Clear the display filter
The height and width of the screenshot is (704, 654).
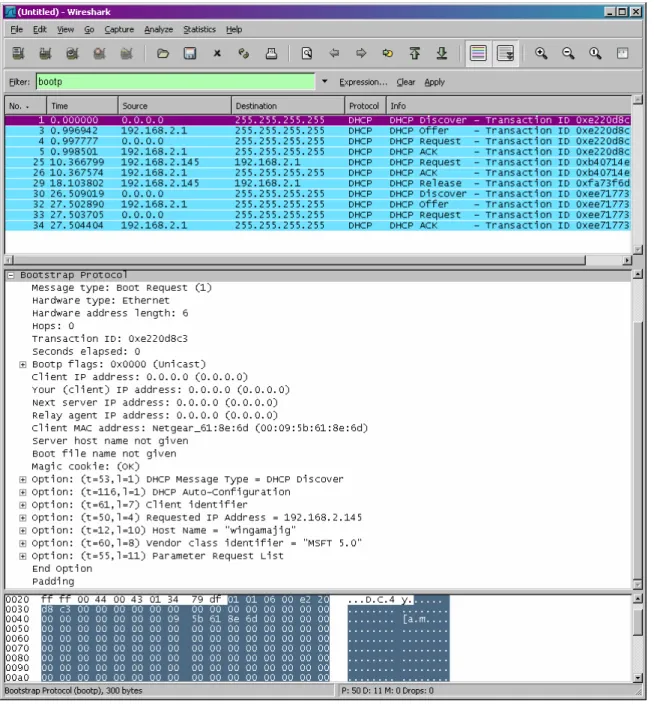(406, 82)
